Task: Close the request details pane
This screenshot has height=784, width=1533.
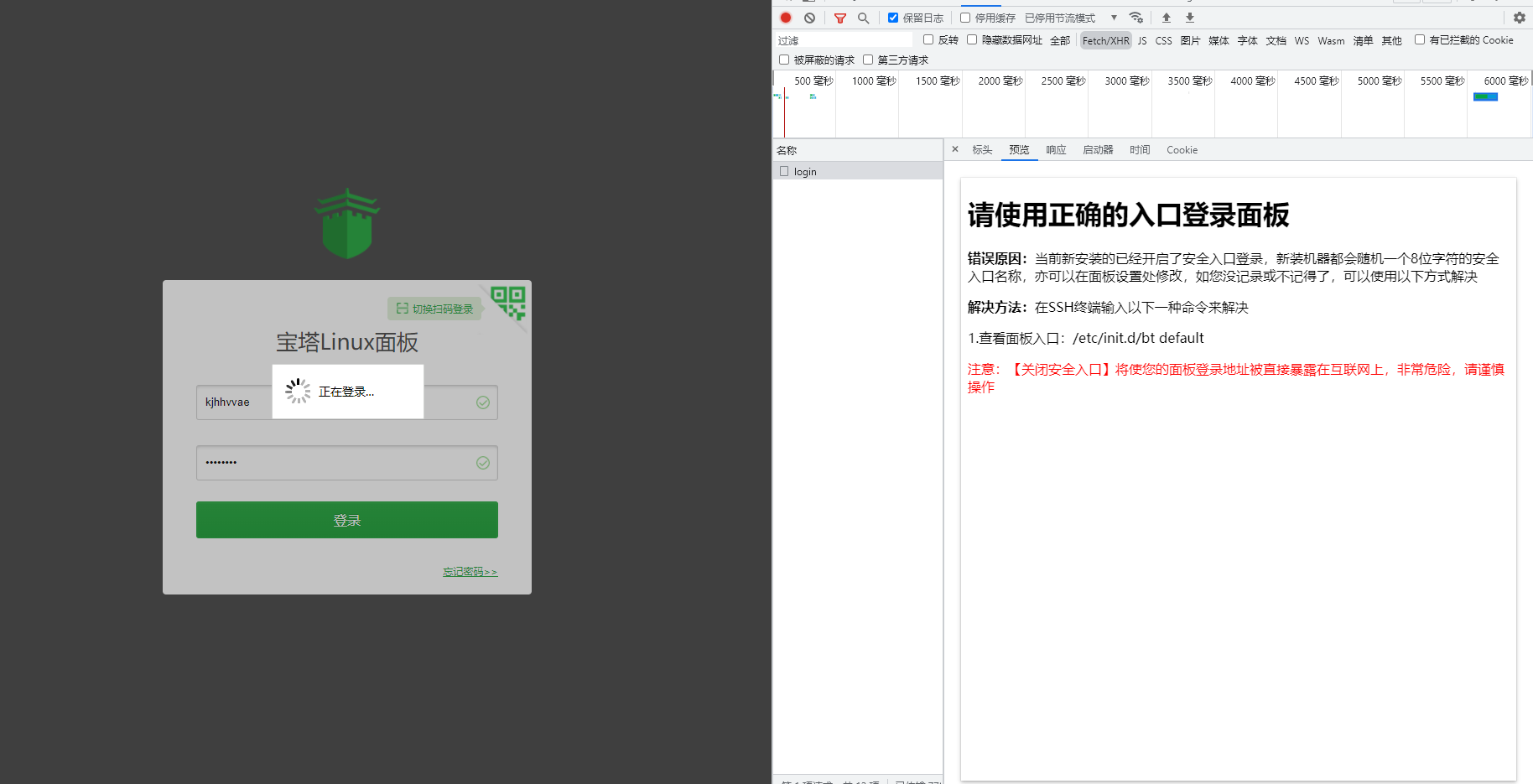Action: [x=954, y=149]
